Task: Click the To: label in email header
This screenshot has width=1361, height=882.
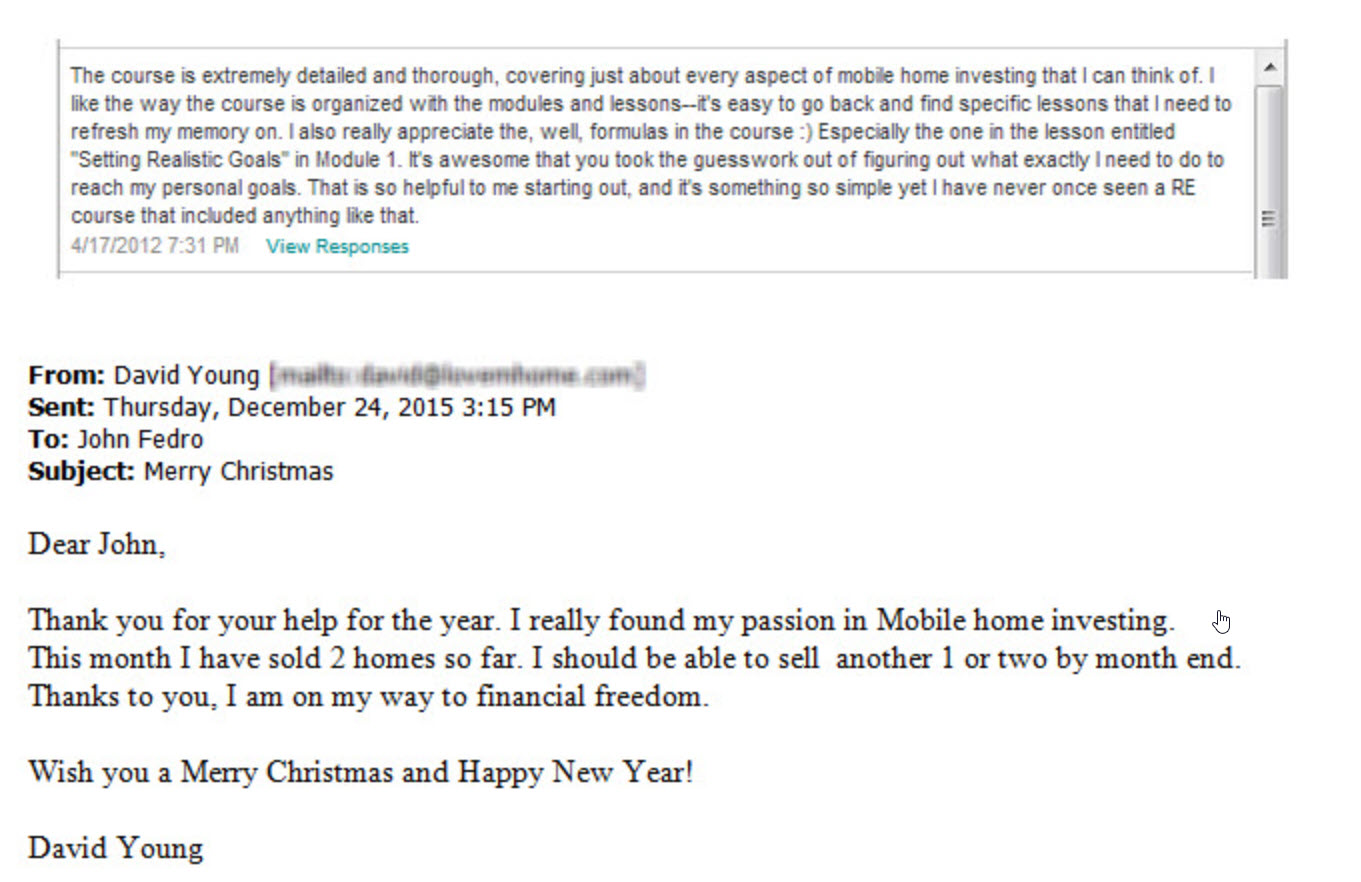Action: pyautogui.click(x=48, y=440)
